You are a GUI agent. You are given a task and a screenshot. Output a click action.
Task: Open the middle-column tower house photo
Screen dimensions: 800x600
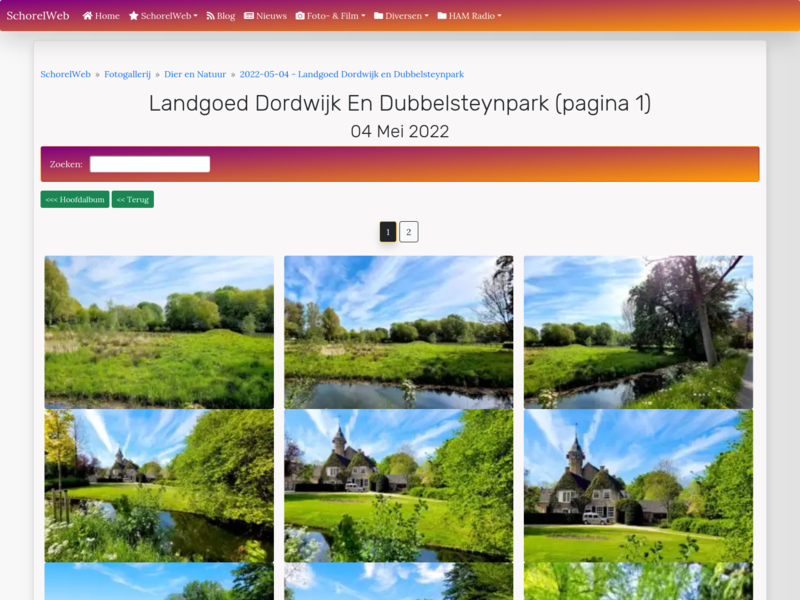[398, 486]
